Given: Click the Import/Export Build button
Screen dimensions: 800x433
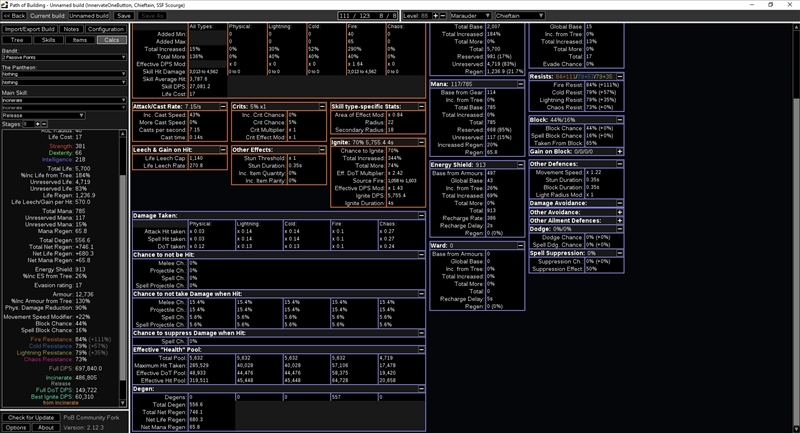Looking at the screenshot, I should [29, 29].
